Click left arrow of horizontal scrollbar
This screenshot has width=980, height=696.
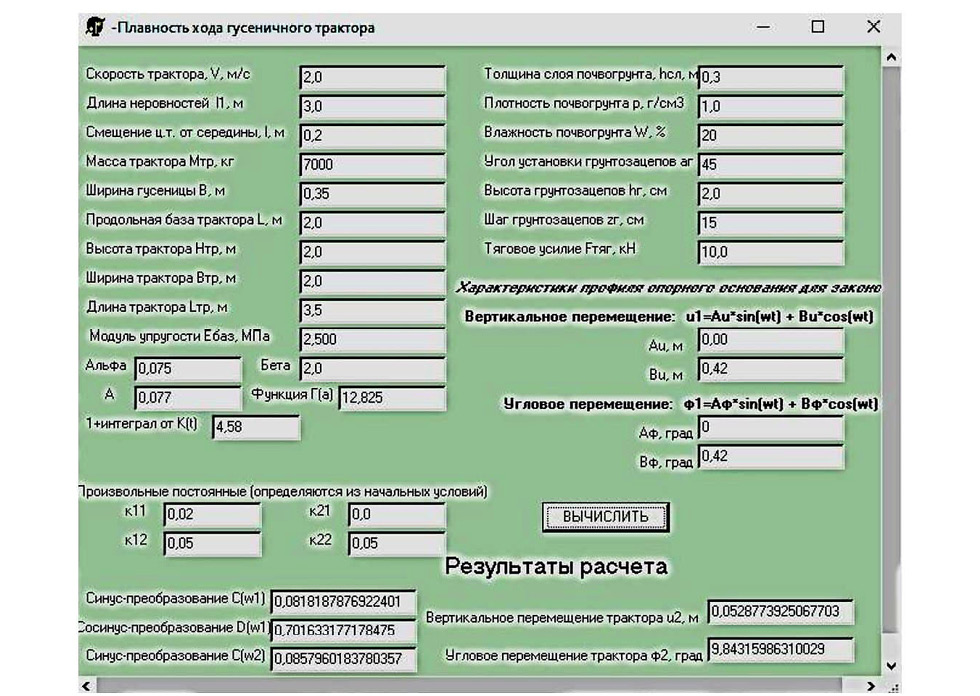point(86,687)
